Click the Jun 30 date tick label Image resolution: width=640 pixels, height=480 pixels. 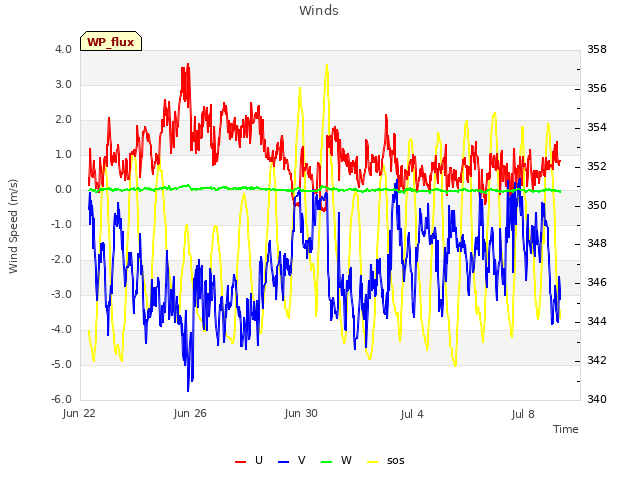301,413
